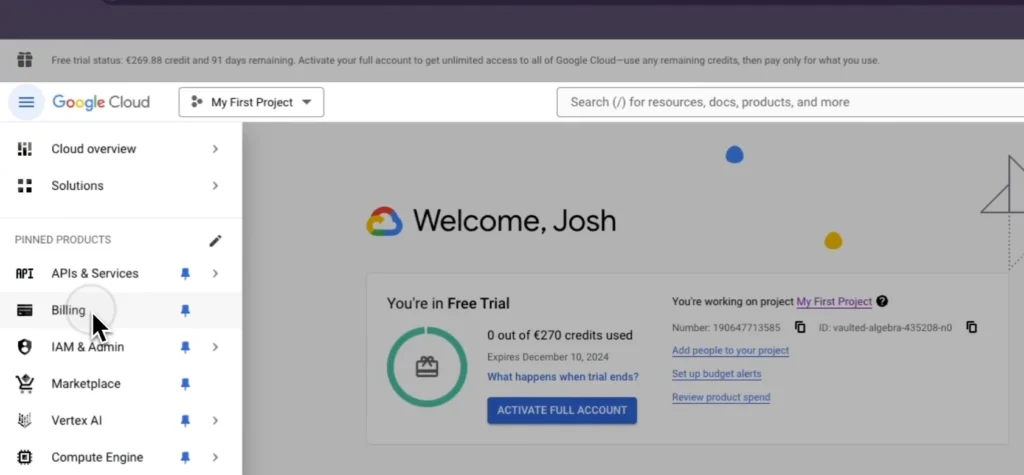This screenshot has width=1024, height=475.
Task: Open the hamburger navigation menu
Action: pos(26,102)
